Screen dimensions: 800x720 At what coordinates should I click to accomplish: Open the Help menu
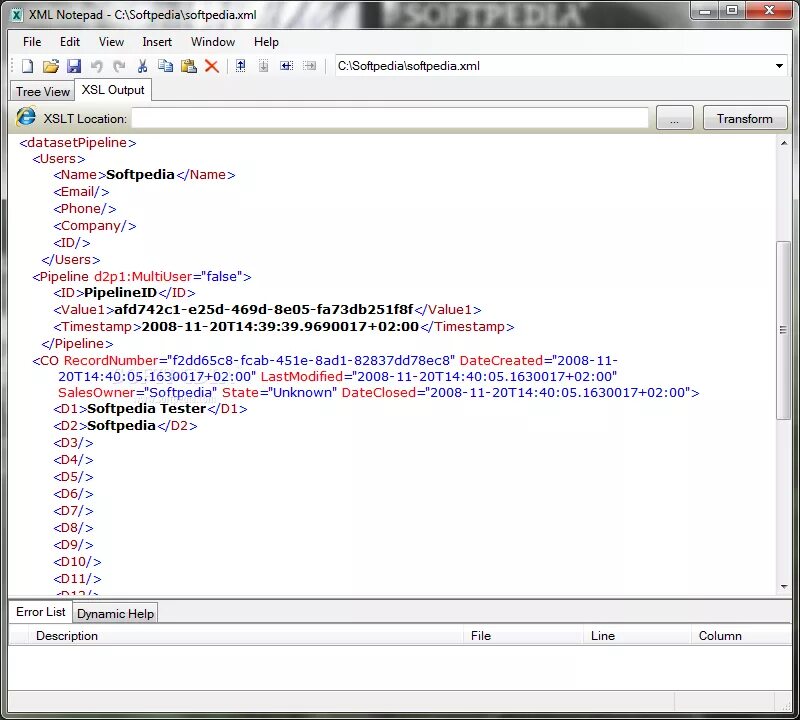click(266, 42)
